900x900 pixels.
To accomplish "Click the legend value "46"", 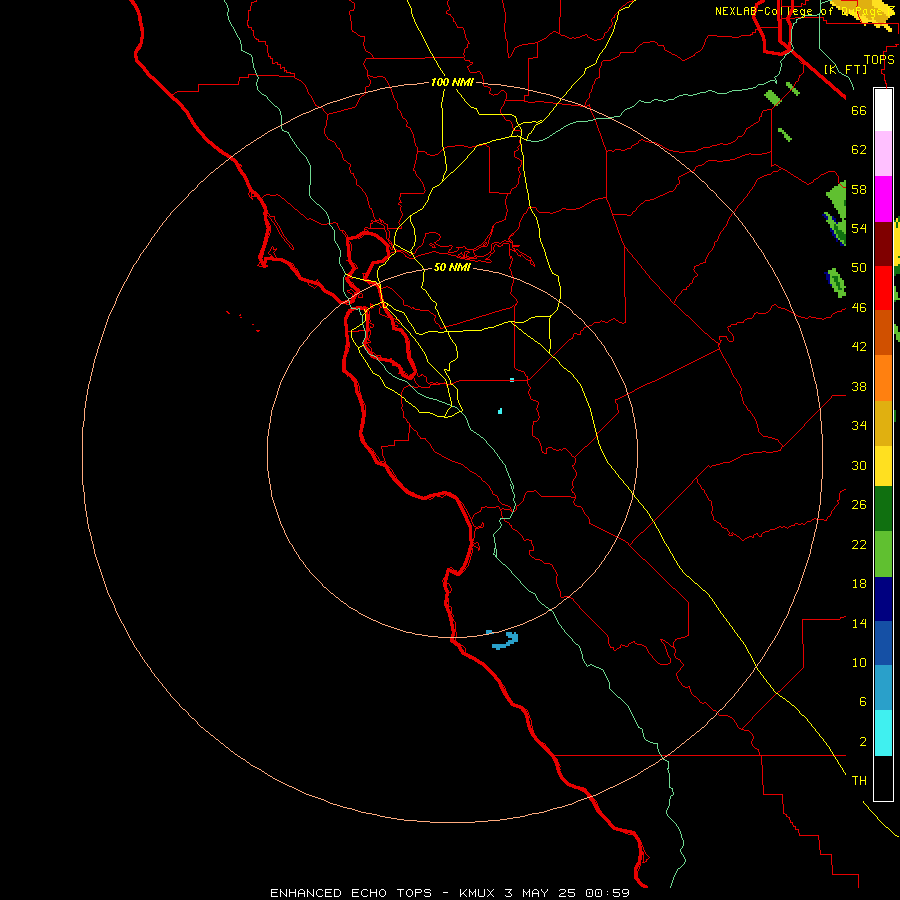I will pyautogui.click(x=859, y=308).
